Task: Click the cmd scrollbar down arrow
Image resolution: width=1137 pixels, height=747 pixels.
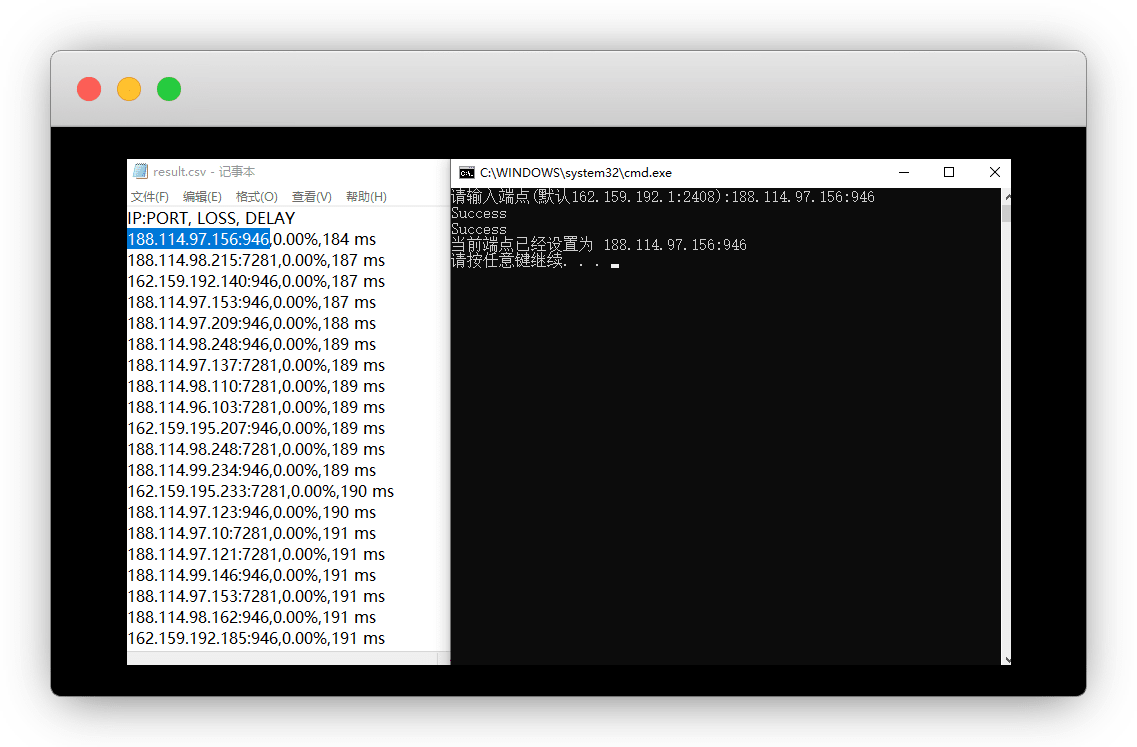Action: coord(1006,659)
